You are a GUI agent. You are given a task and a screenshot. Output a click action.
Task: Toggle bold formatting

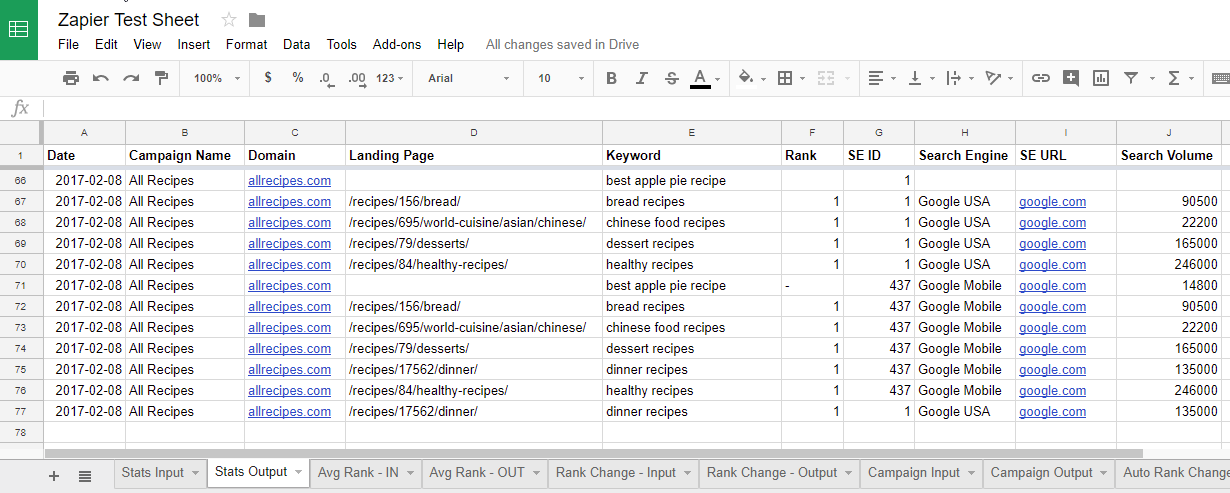612,78
